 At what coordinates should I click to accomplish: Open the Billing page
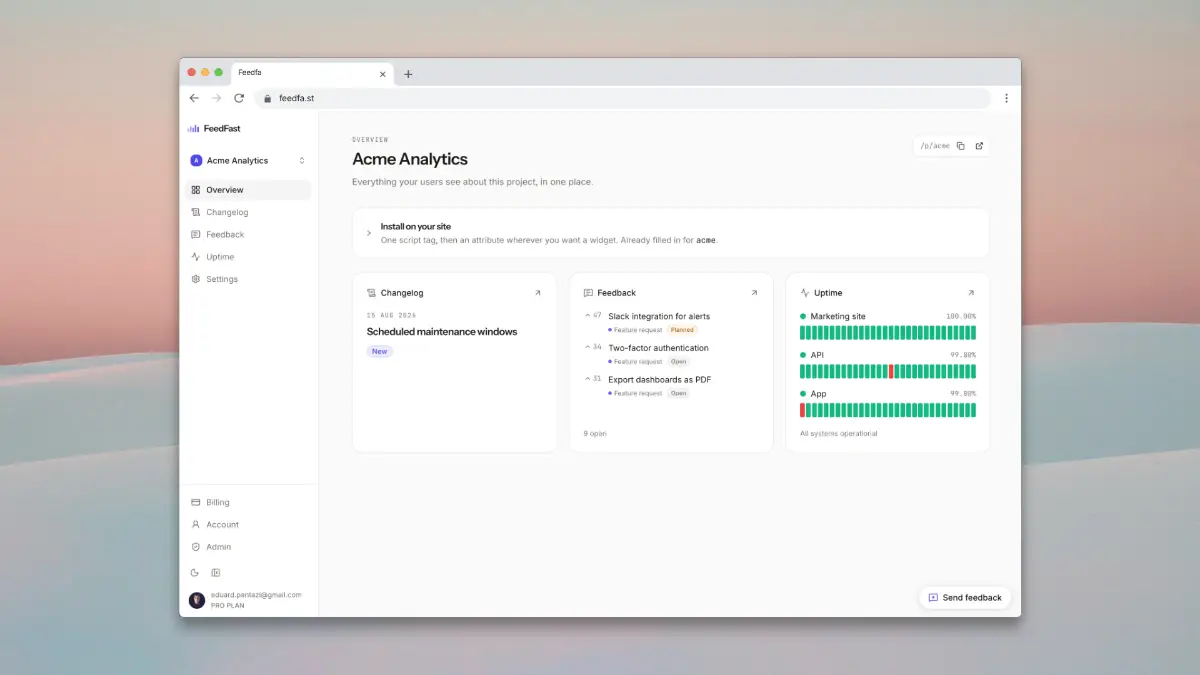248,502
